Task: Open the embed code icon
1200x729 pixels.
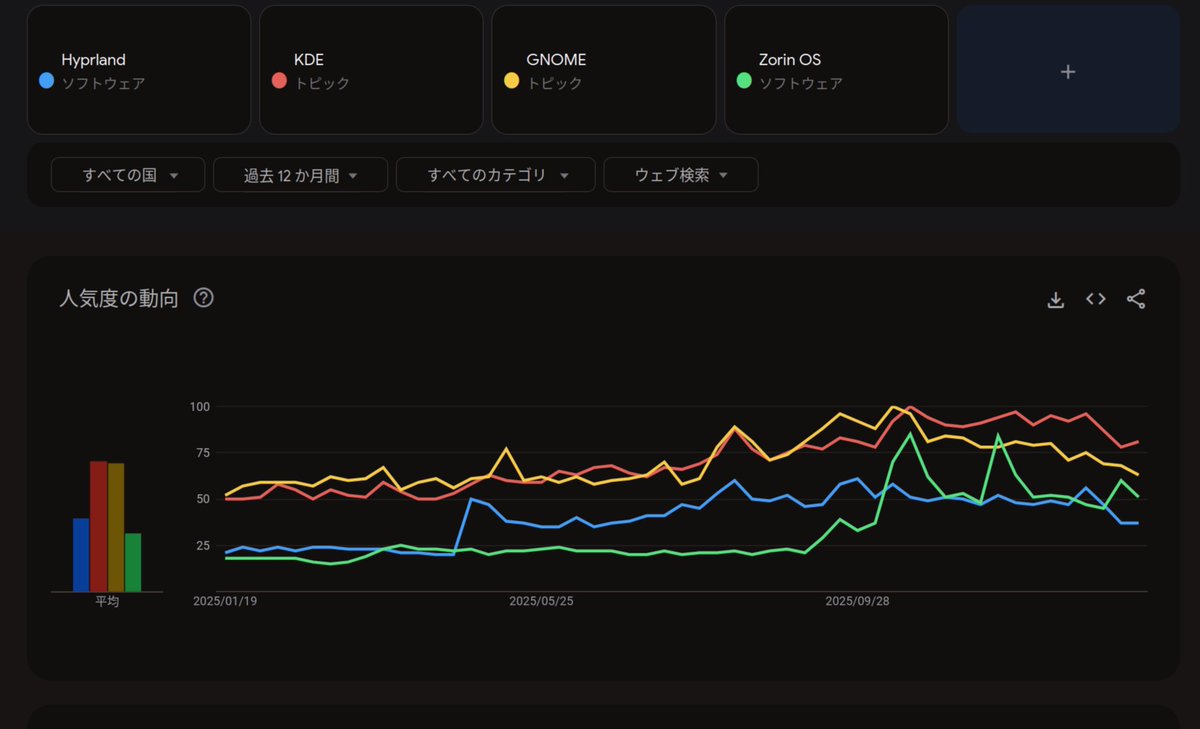Action: pyautogui.click(x=1096, y=299)
